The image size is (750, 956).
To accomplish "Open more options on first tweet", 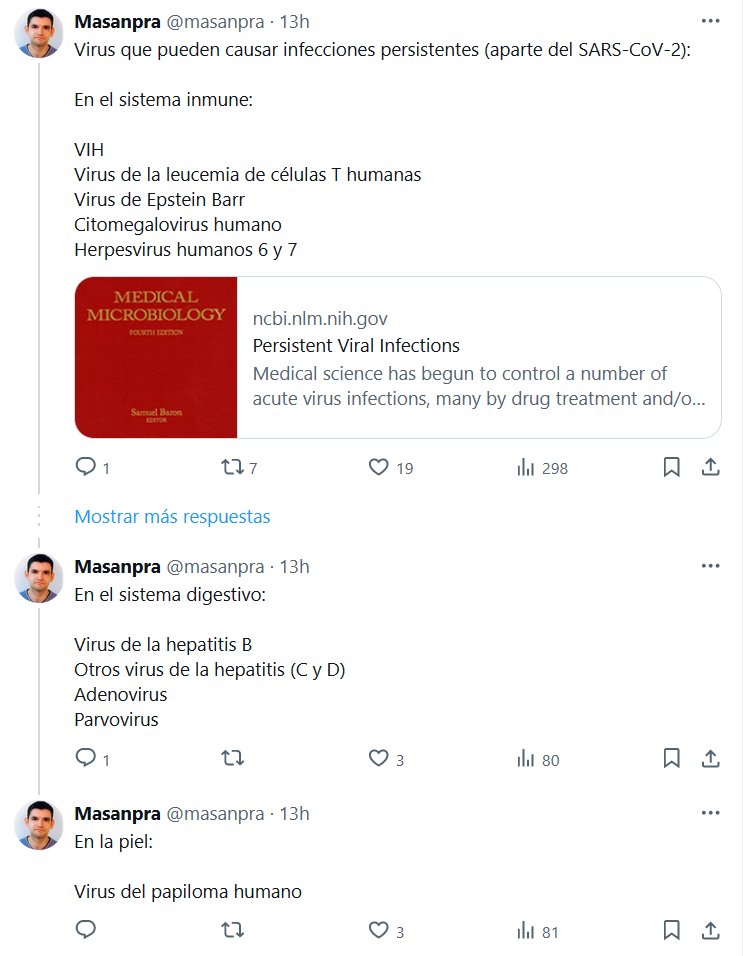I will click(x=710, y=21).
